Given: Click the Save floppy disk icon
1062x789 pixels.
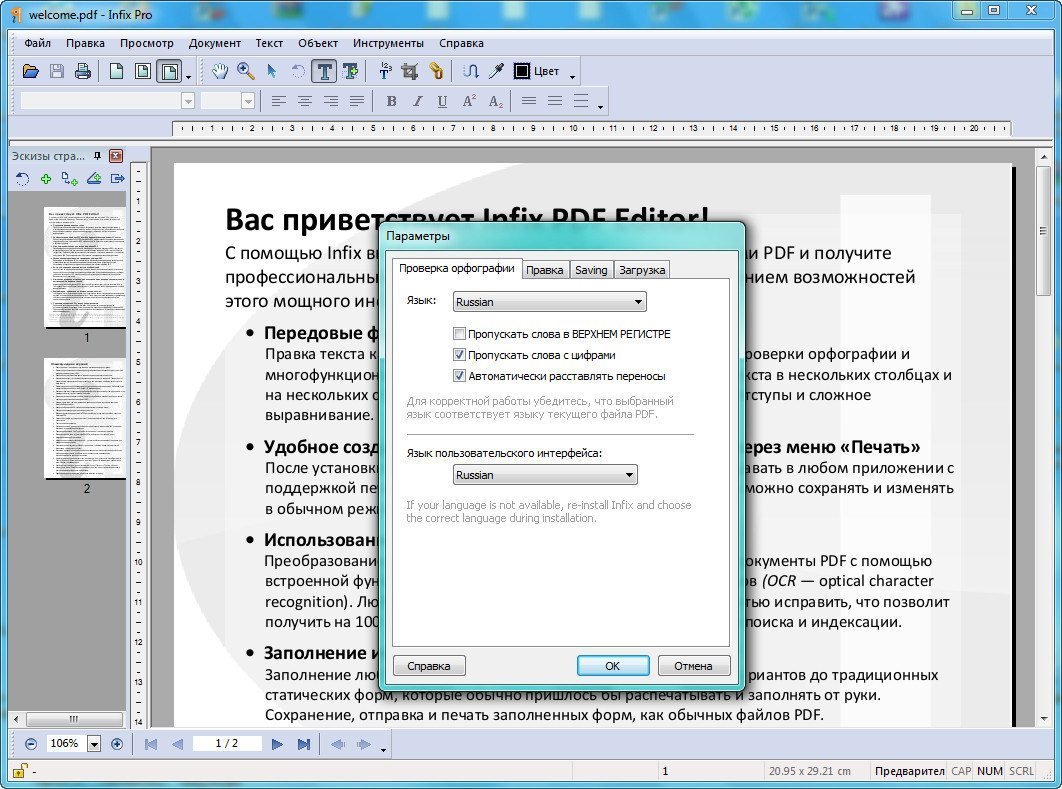Looking at the screenshot, I should (x=57, y=71).
